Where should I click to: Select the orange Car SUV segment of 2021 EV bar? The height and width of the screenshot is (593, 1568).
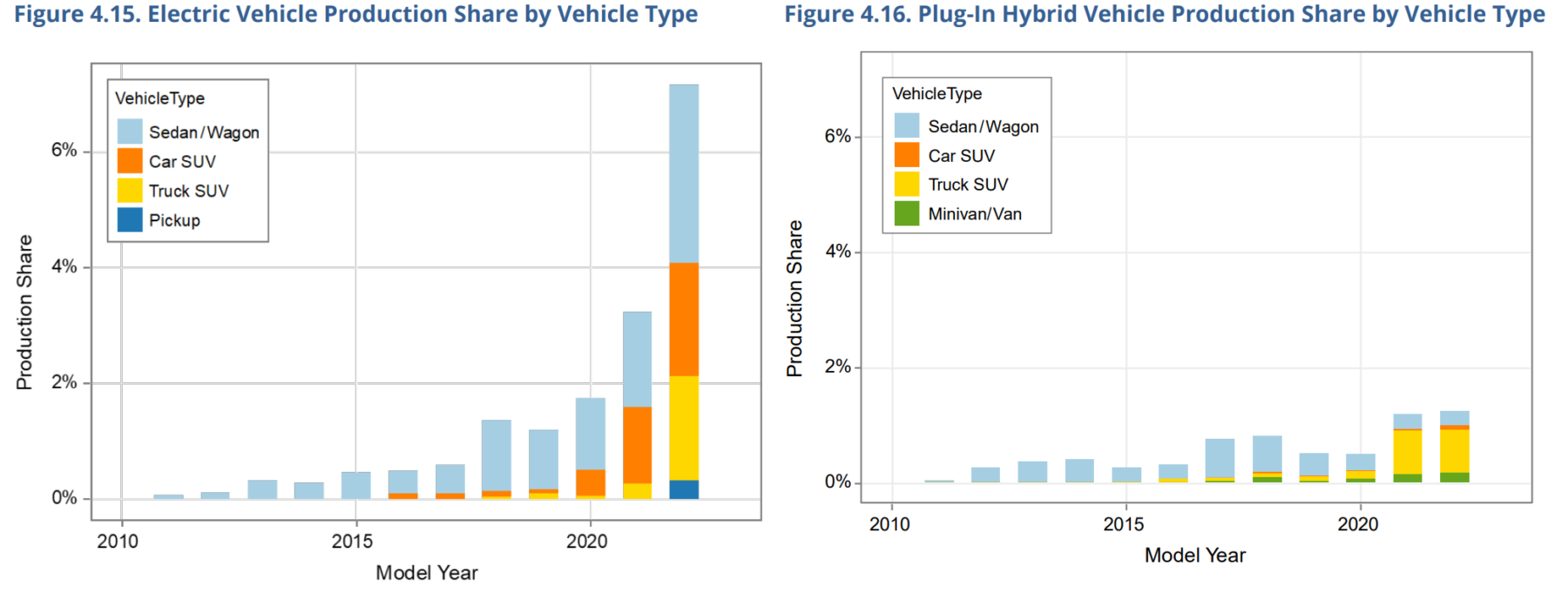pyautogui.click(x=637, y=445)
